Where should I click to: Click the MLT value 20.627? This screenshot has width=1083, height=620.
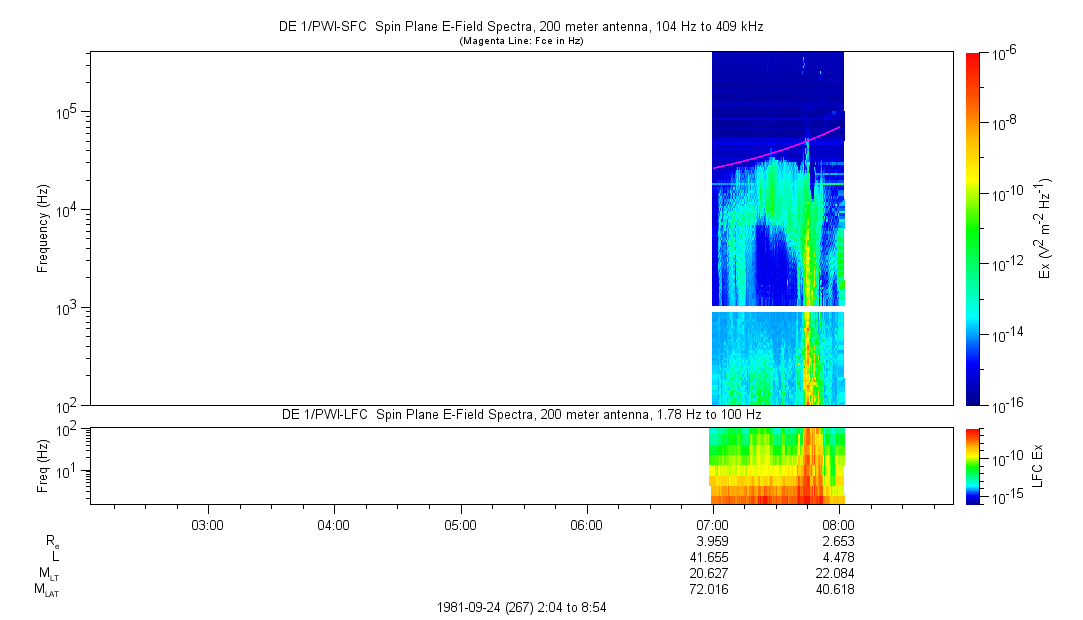[712, 573]
